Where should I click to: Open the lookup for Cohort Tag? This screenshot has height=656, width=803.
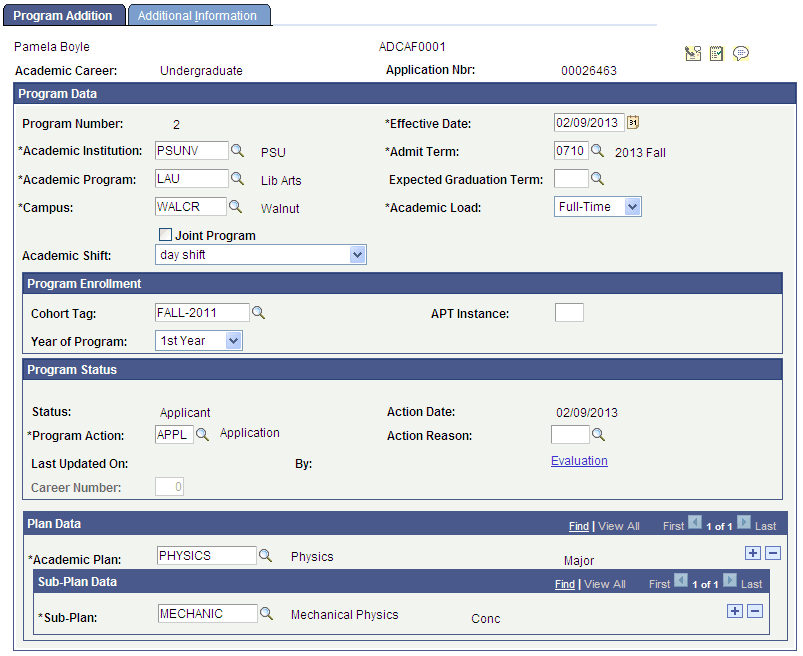point(259,312)
